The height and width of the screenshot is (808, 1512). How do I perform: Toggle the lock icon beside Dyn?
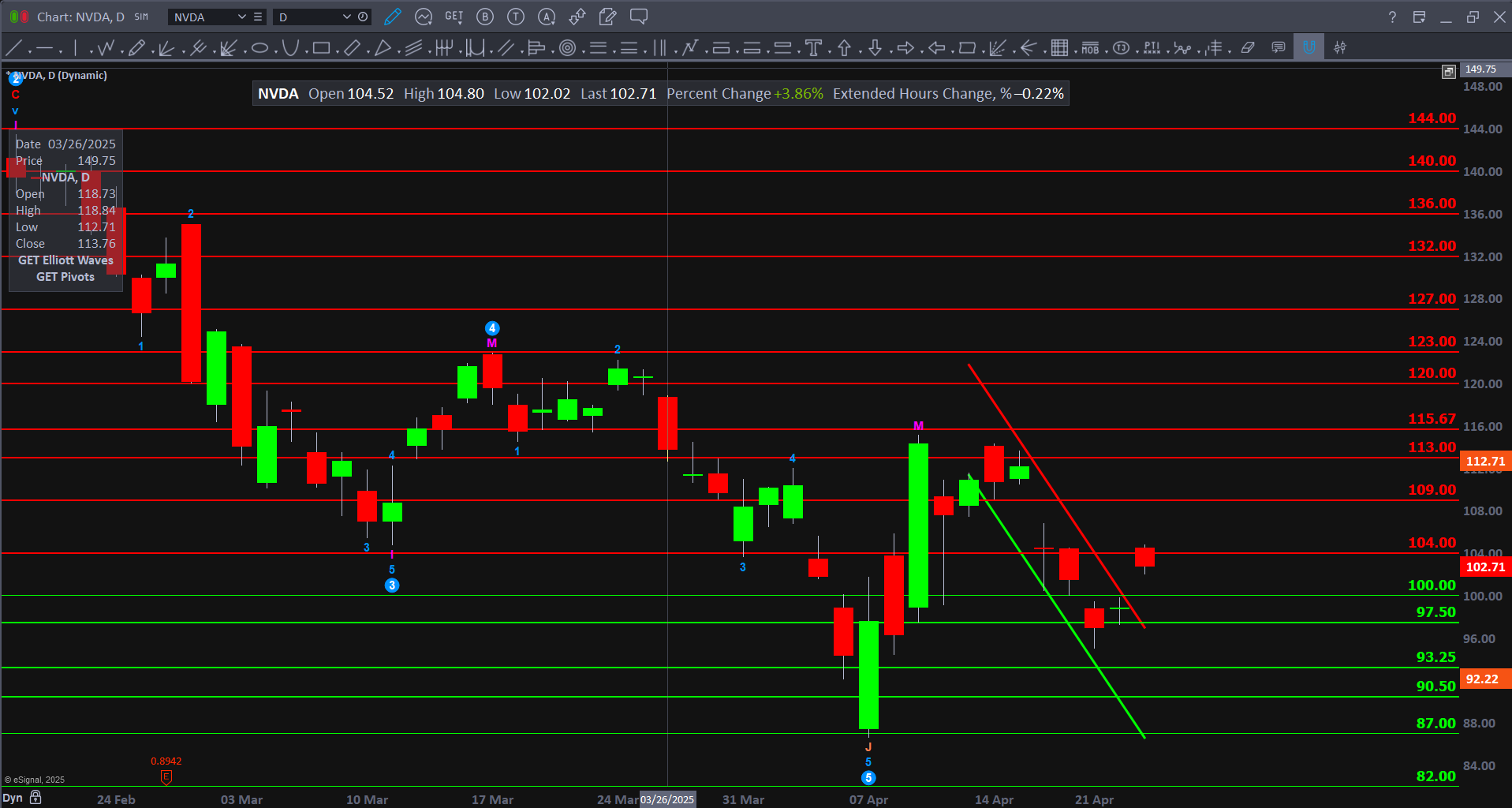[x=35, y=798]
